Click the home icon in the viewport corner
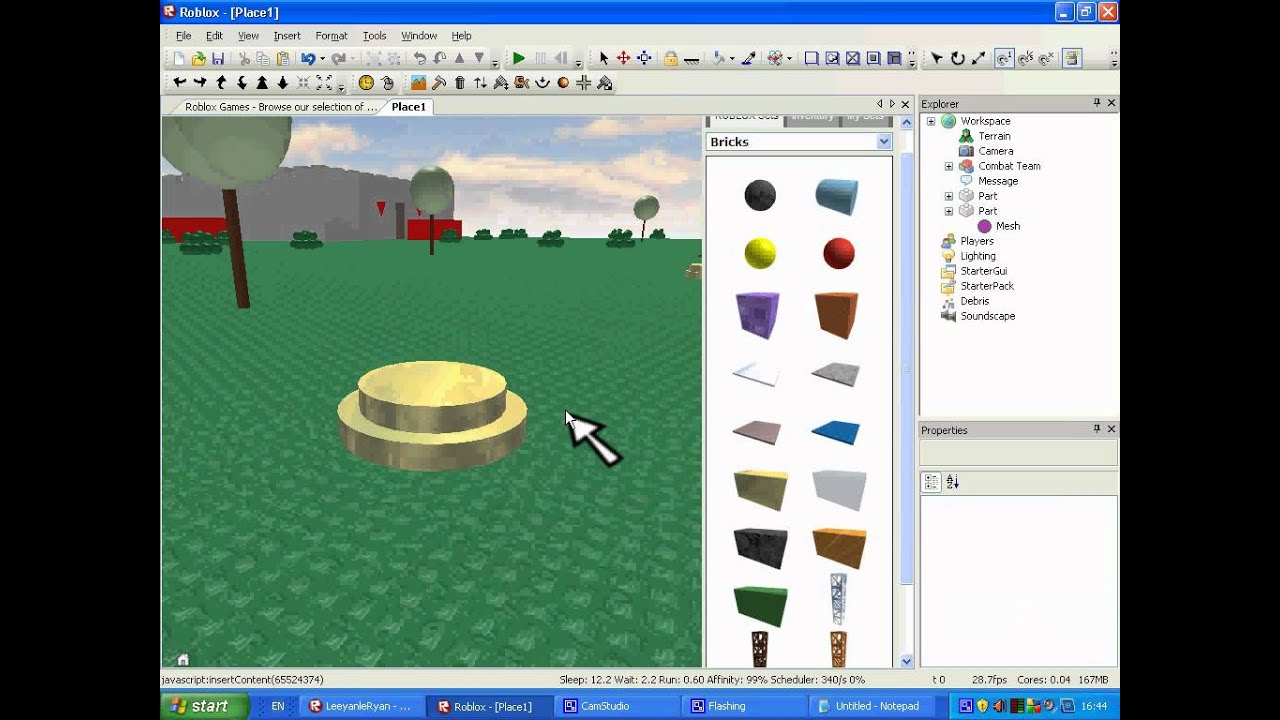The image size is (1280, 720). click(x=183, y=659)
